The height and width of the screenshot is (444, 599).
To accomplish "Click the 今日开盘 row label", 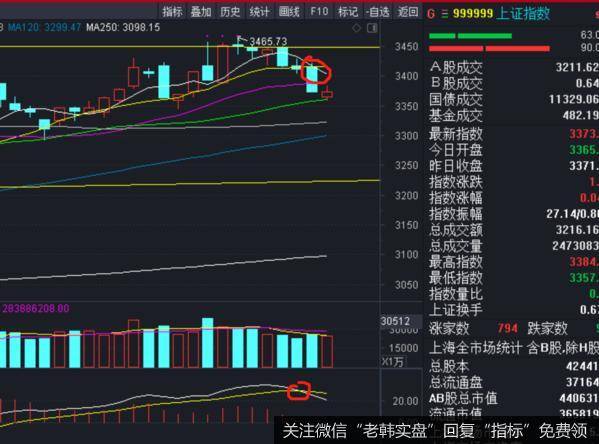I will coord(455,150).
